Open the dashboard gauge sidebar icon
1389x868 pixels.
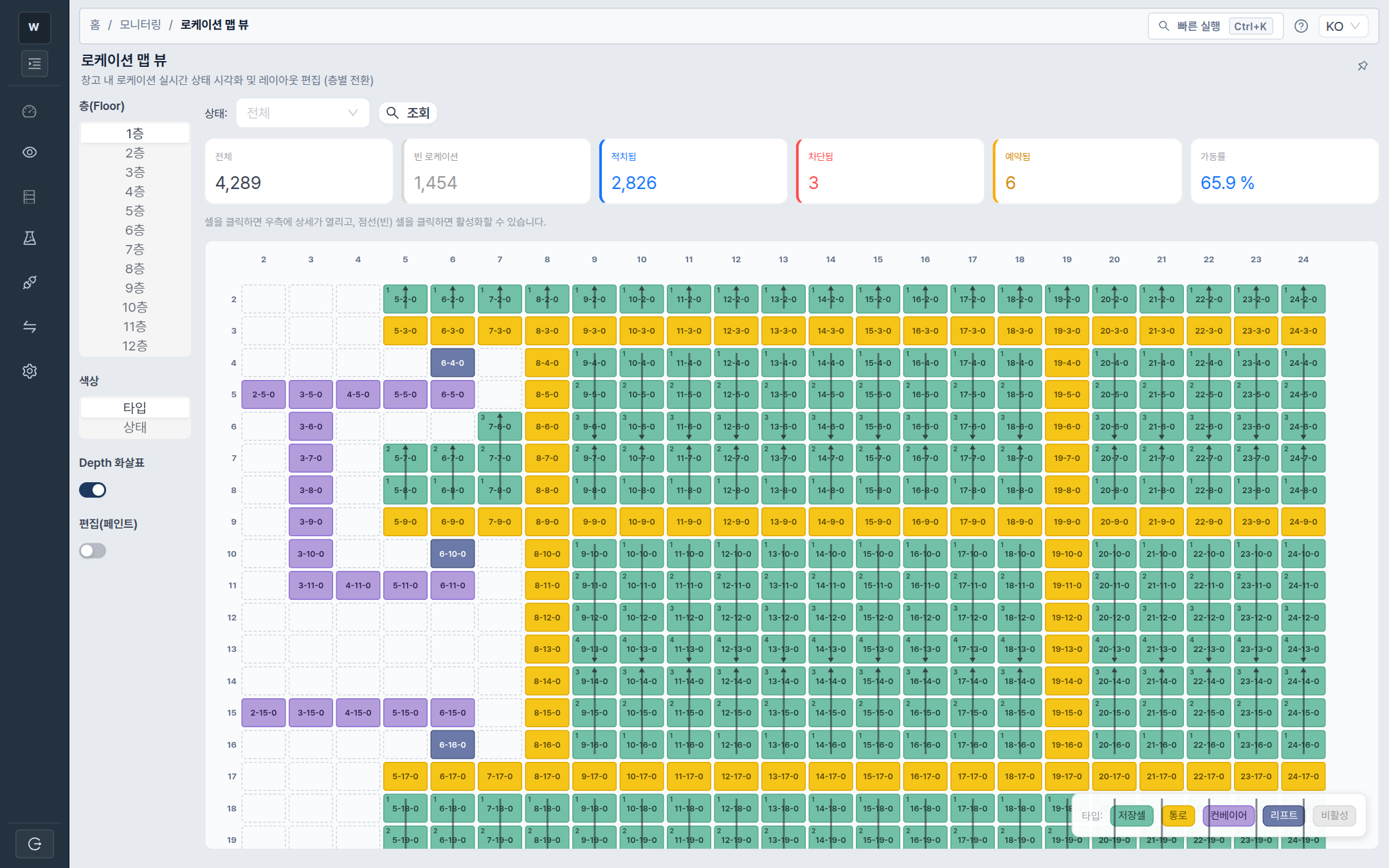pos(30,111)
